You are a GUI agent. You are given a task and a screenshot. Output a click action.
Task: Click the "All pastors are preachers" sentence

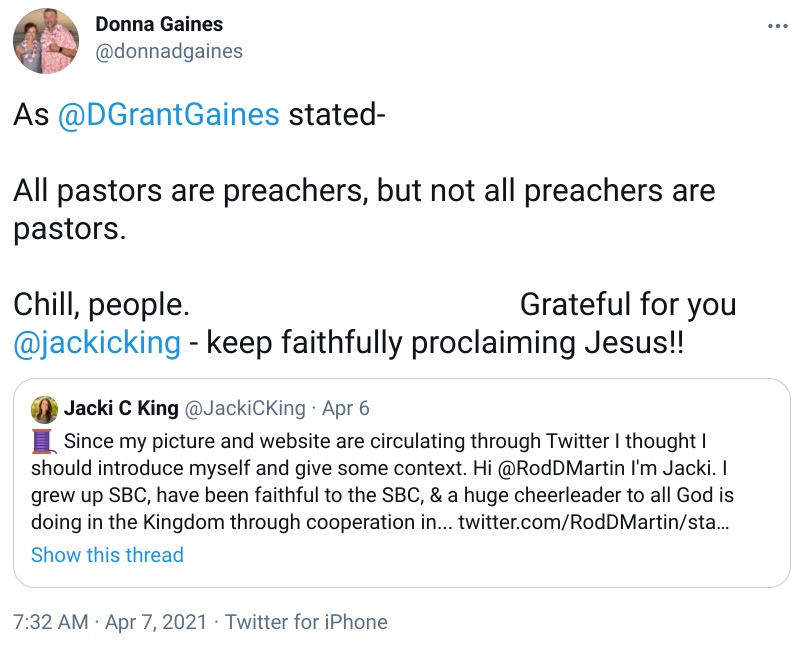[x=363, y=191]
